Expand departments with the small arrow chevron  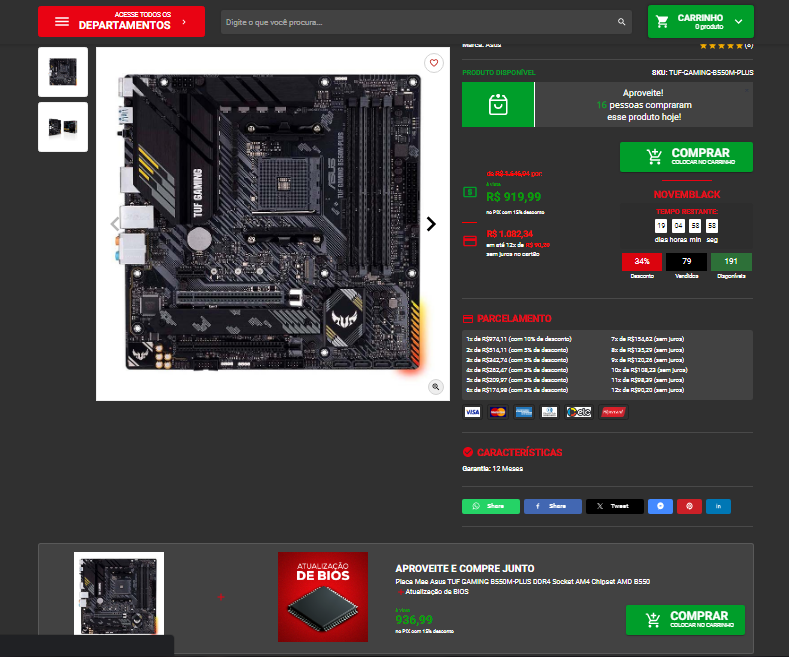pyautogui.click(x=184, y=22)
